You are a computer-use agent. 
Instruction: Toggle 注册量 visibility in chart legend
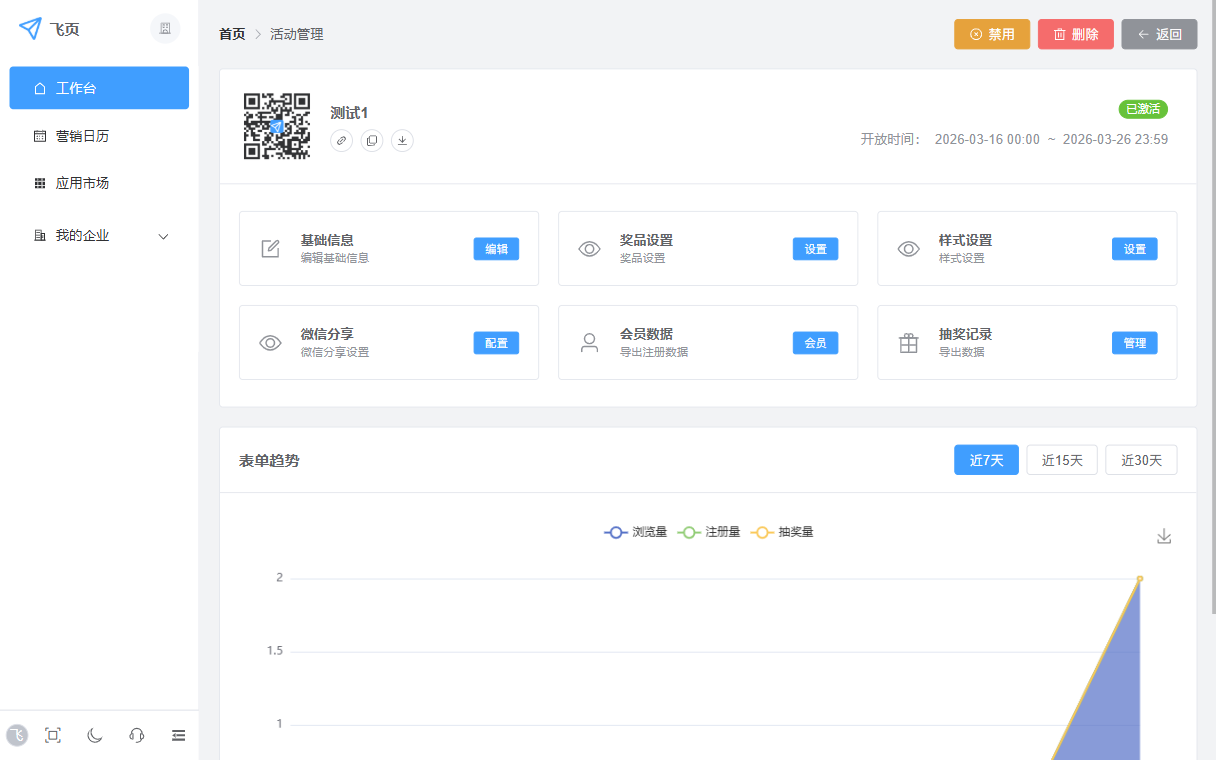pos(709,532)
